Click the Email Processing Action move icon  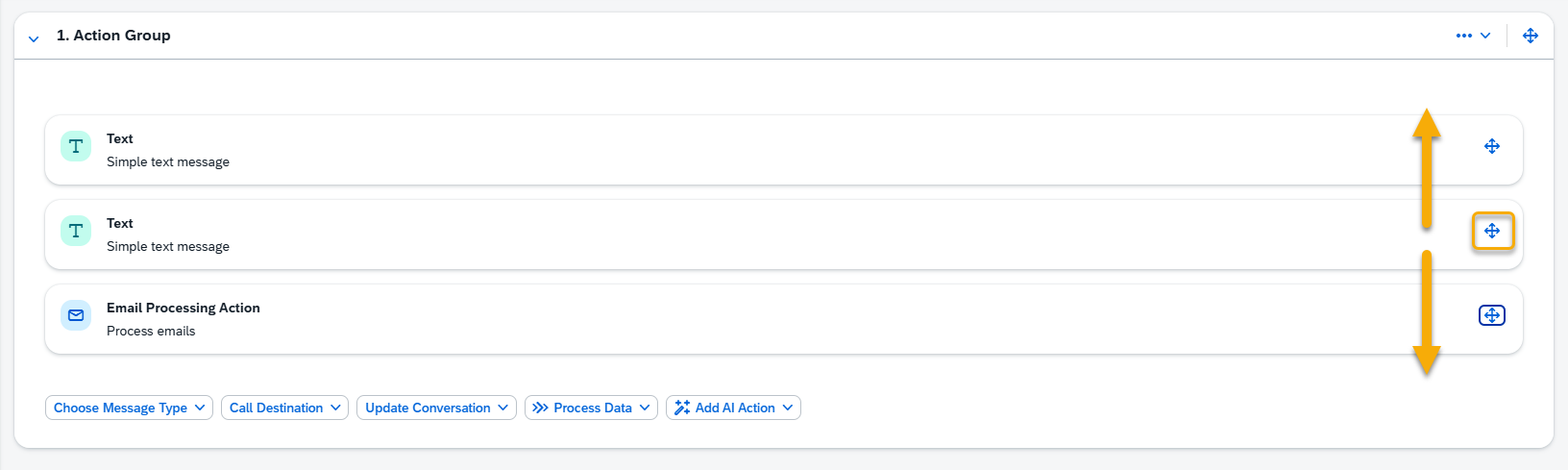tap(1492, 315)
